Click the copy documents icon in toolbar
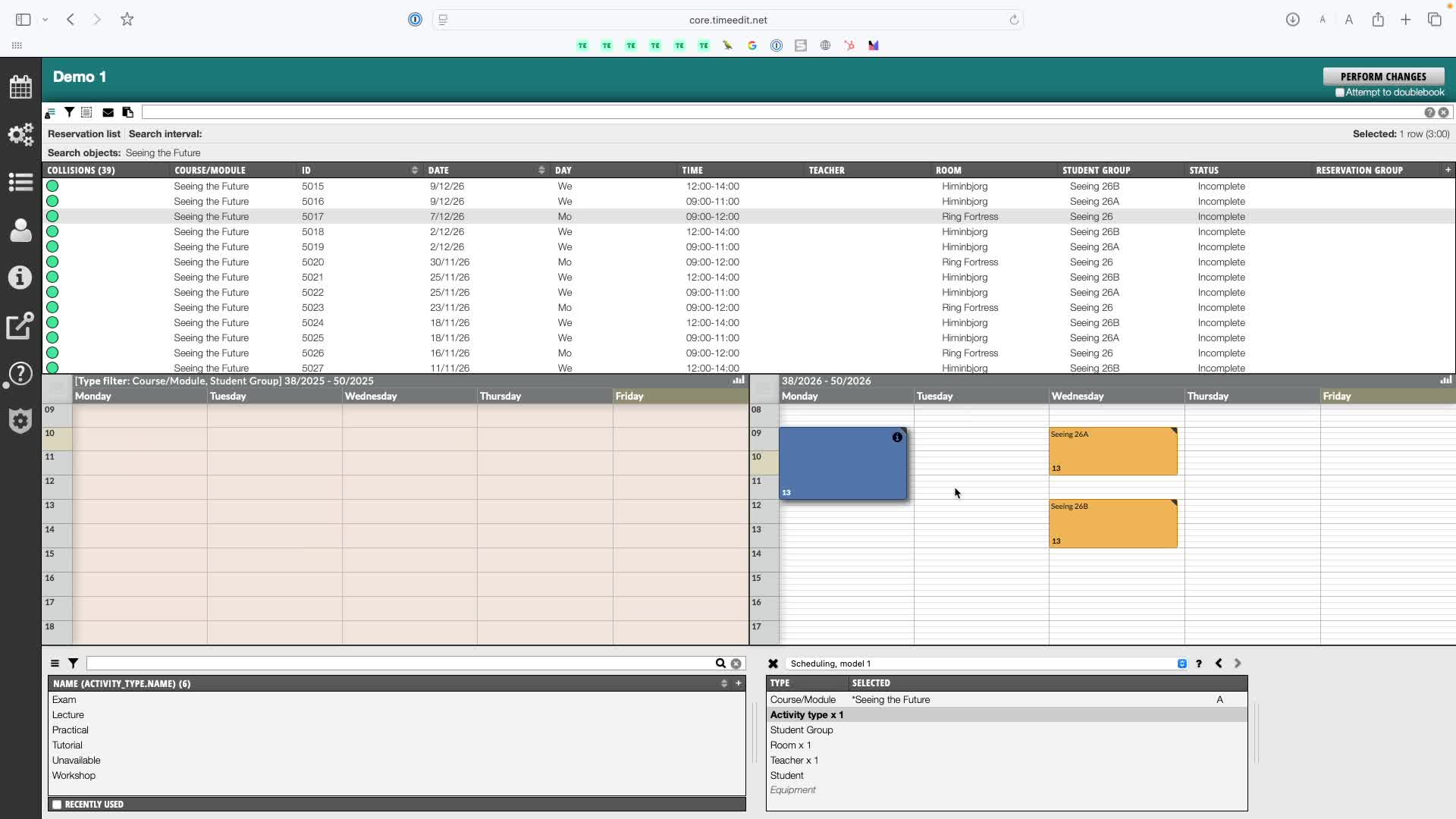Viewport: 1456px width, 819px height. [127, 112]
